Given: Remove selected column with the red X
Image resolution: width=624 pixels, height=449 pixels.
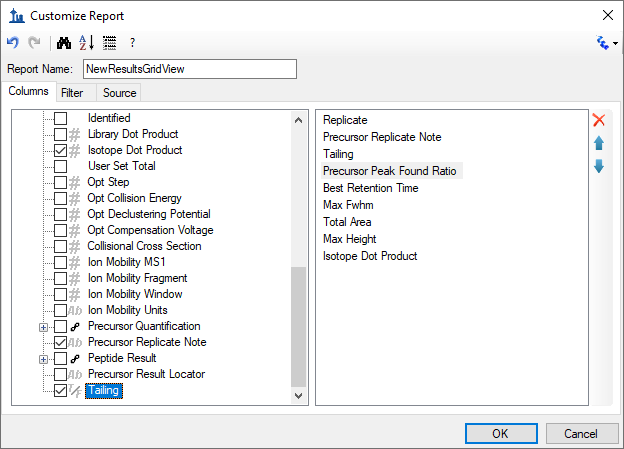Looking at the screenshot, I should 599,120.
